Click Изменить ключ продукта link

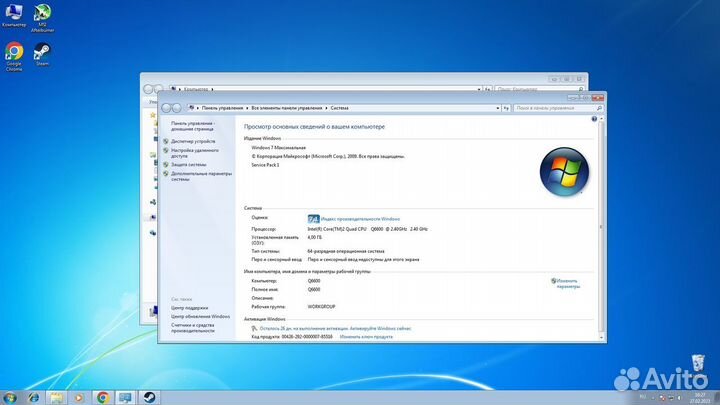(x=366, y=337)
